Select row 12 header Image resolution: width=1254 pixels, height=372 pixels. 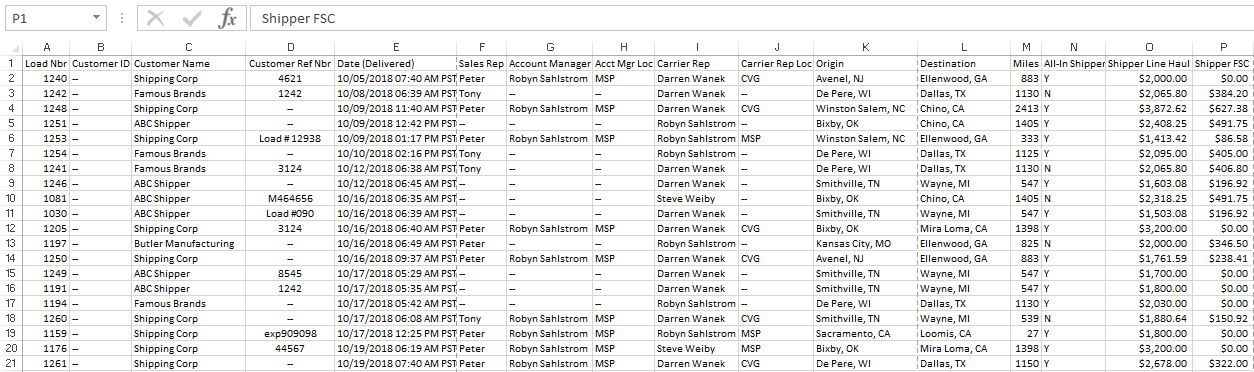point(11,228)
